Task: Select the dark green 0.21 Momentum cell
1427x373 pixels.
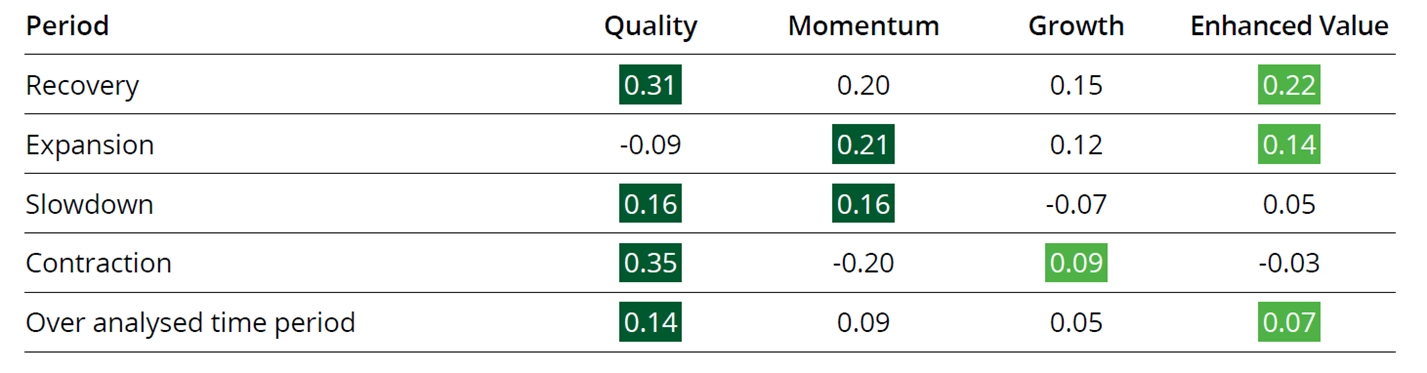Action: point(863,145)
